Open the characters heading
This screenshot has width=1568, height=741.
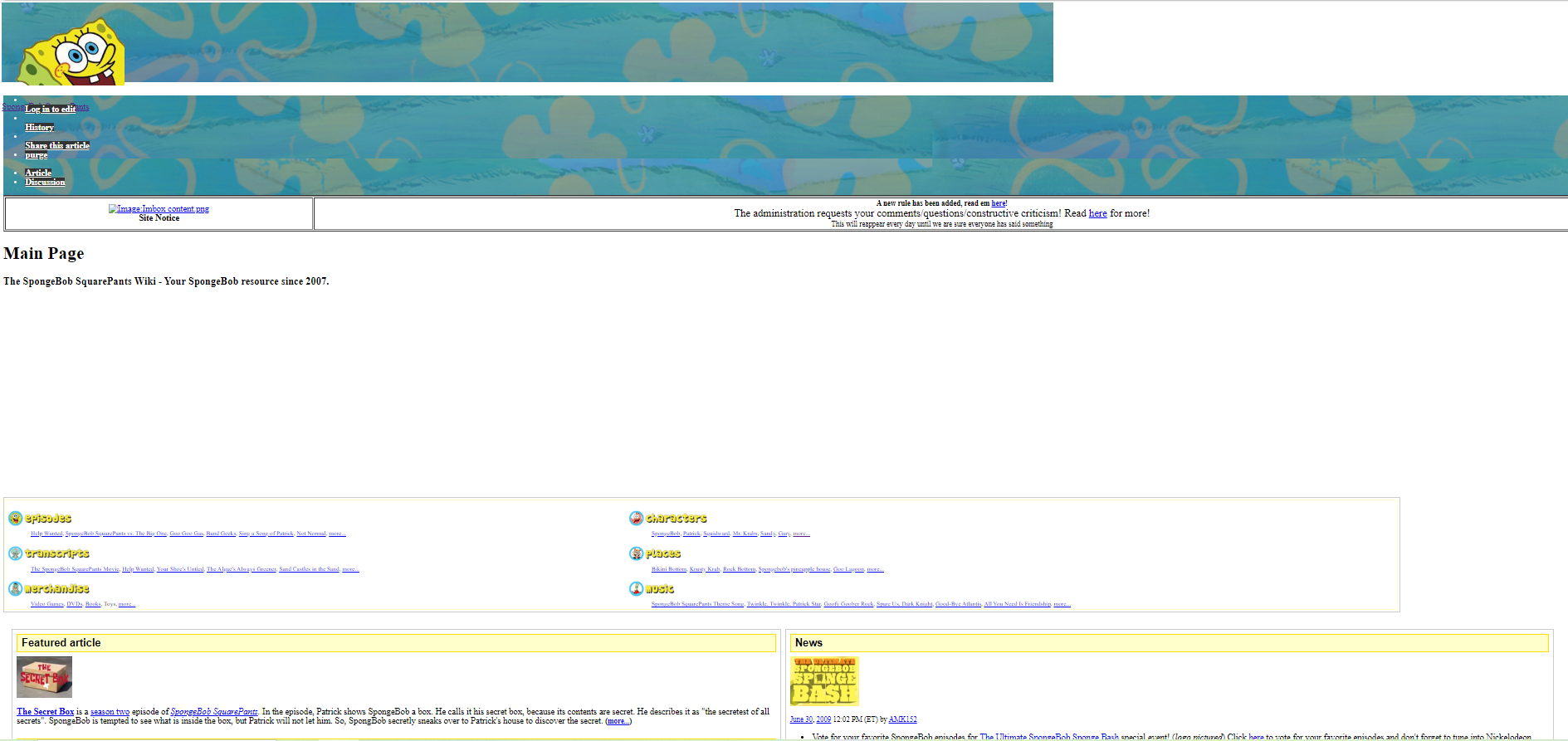pos(677,519)
